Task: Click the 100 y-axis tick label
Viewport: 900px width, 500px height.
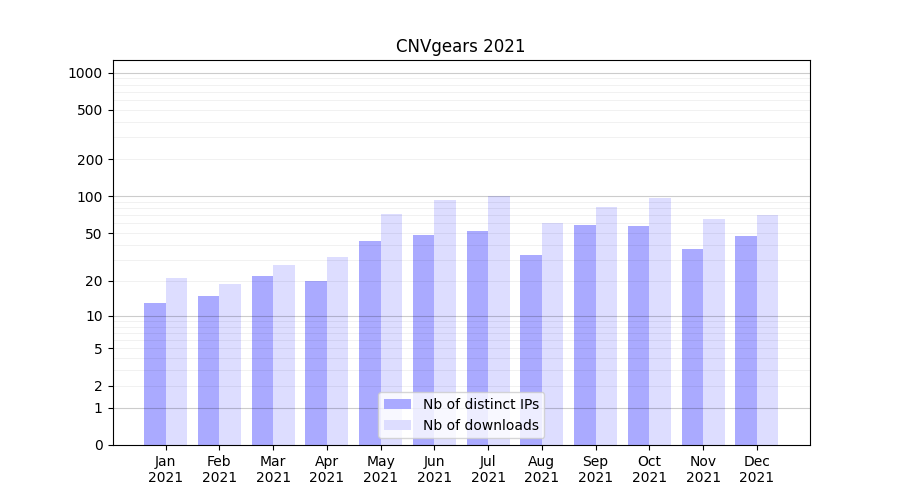Action: pos(89,197)
